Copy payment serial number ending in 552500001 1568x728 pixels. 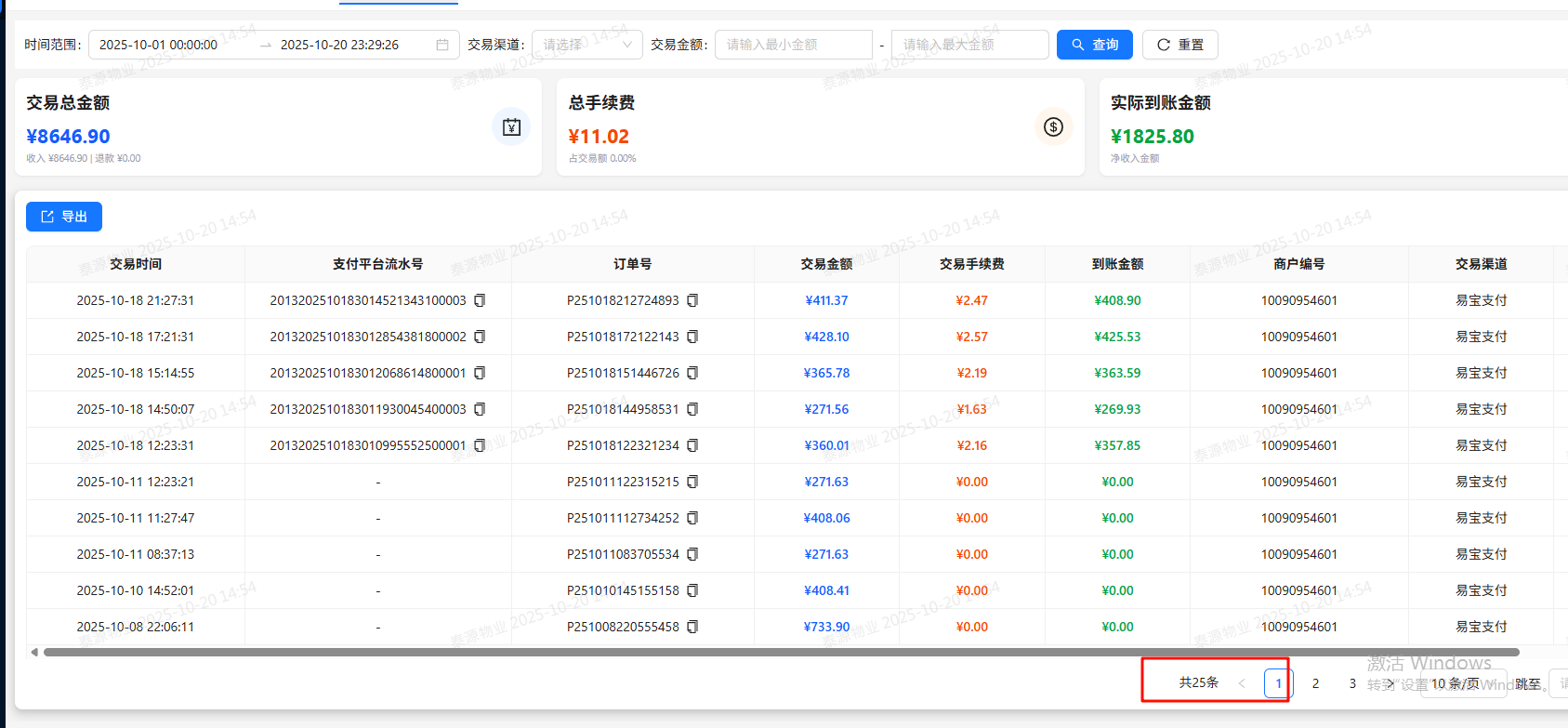click(480, 445)
